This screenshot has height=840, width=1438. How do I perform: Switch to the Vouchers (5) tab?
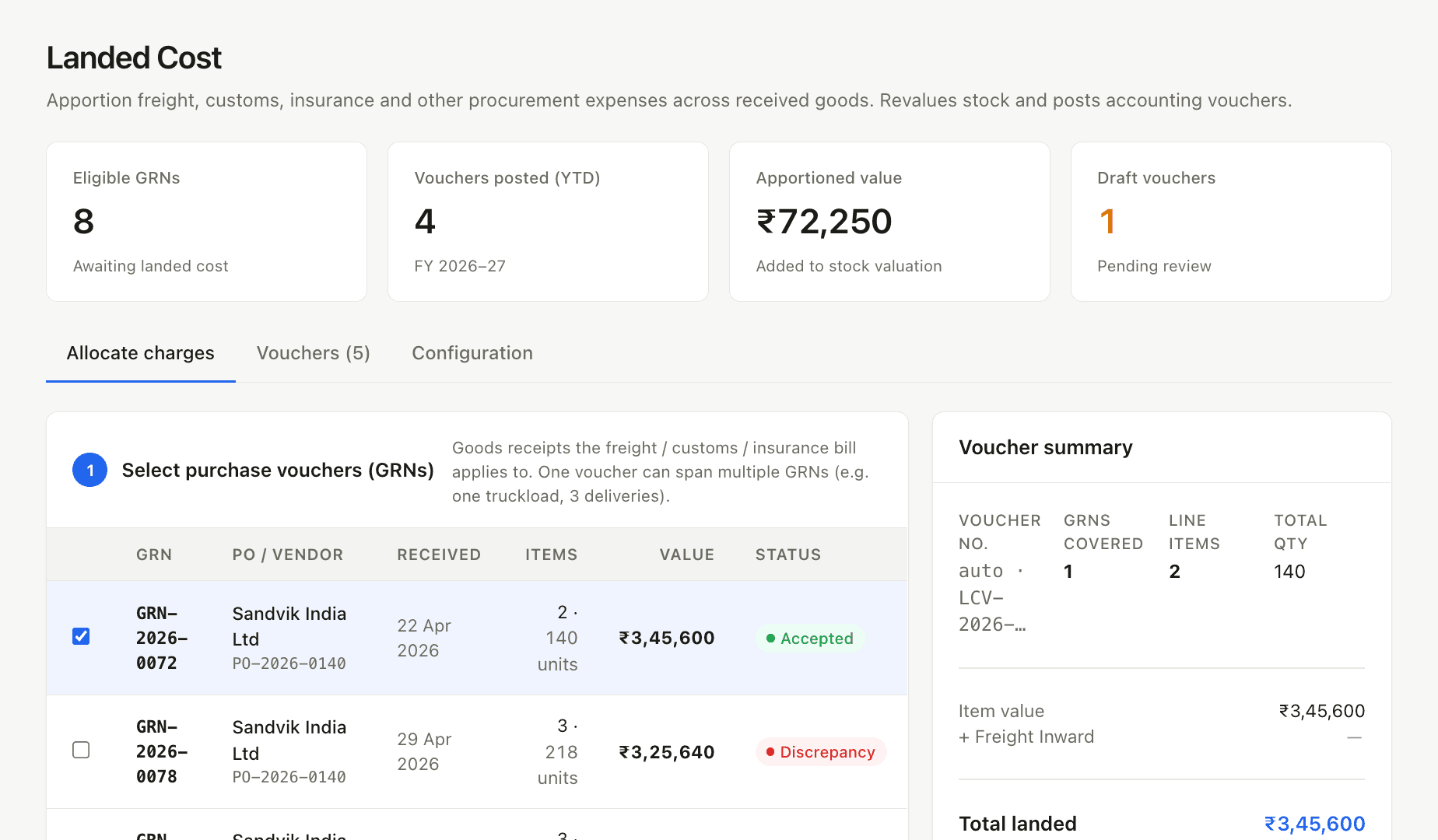[314, 353]
